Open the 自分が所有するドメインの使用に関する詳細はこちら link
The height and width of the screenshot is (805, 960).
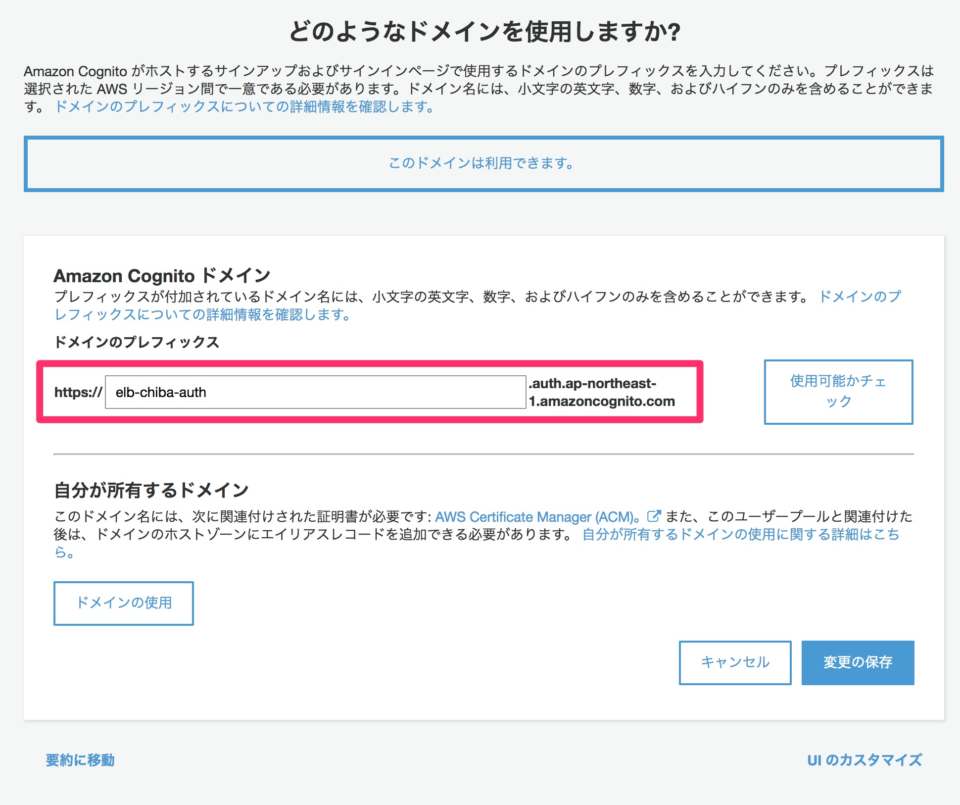pos(477,543)
